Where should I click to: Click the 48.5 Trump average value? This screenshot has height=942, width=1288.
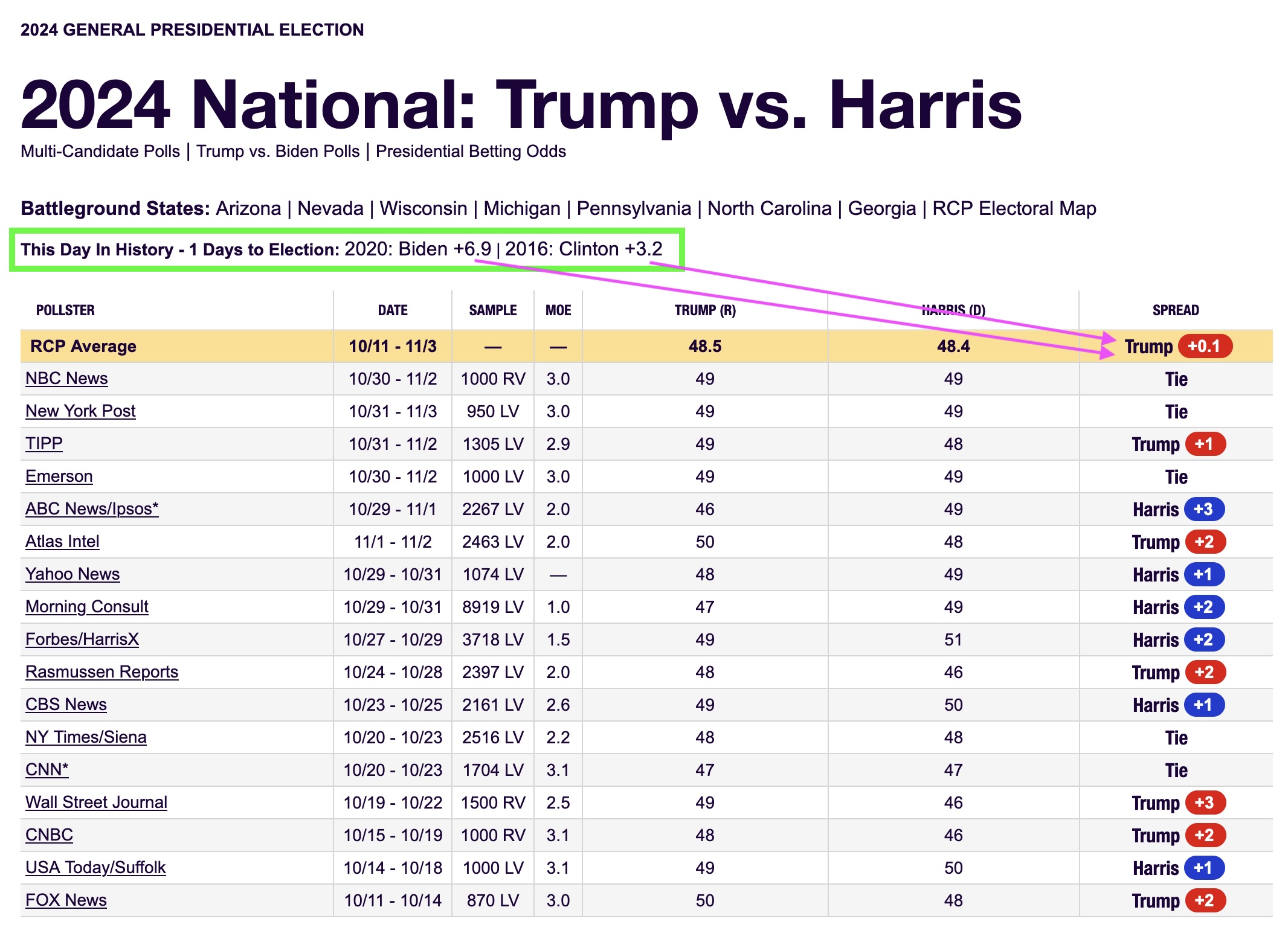coord(705,347)
